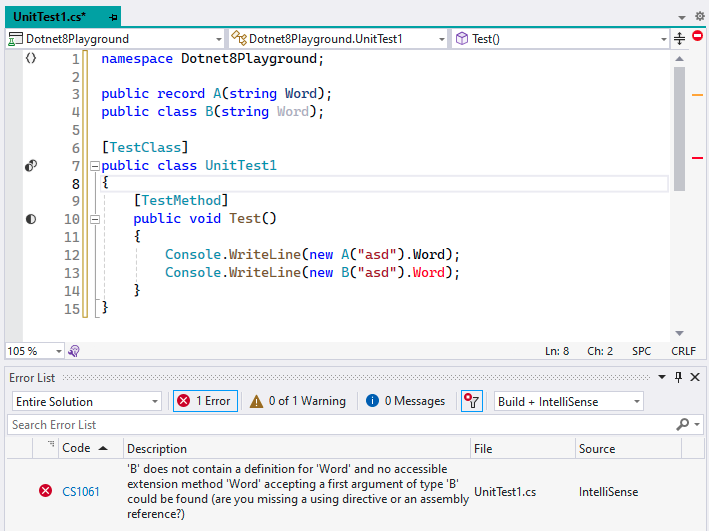Click the Ch: 2 column indicator
This screenshot has width=709, height=531.
click(x=600, y=351)
